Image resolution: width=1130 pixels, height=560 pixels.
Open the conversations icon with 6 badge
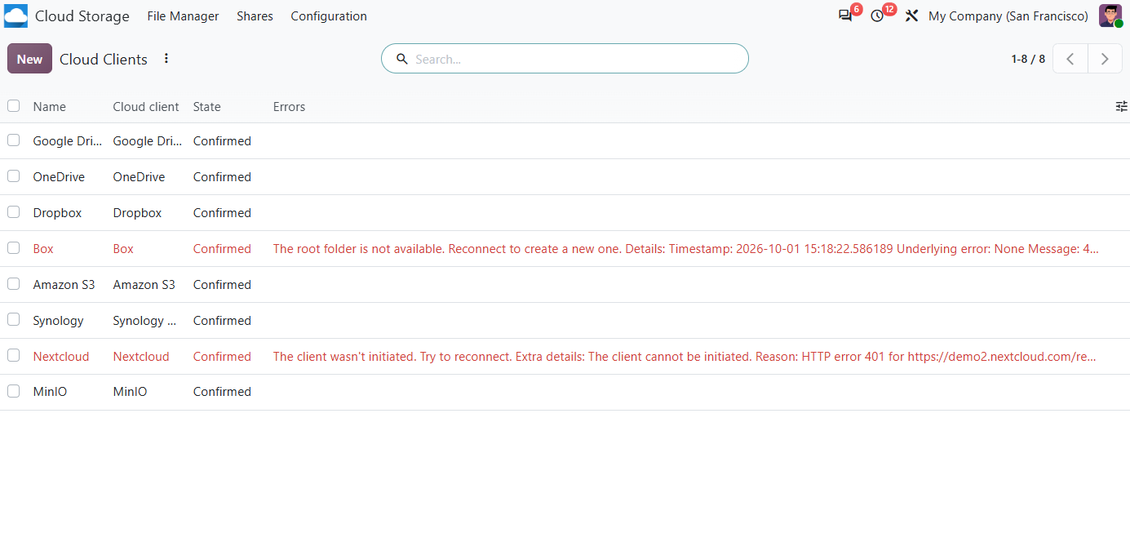click(x=845, y=16)
